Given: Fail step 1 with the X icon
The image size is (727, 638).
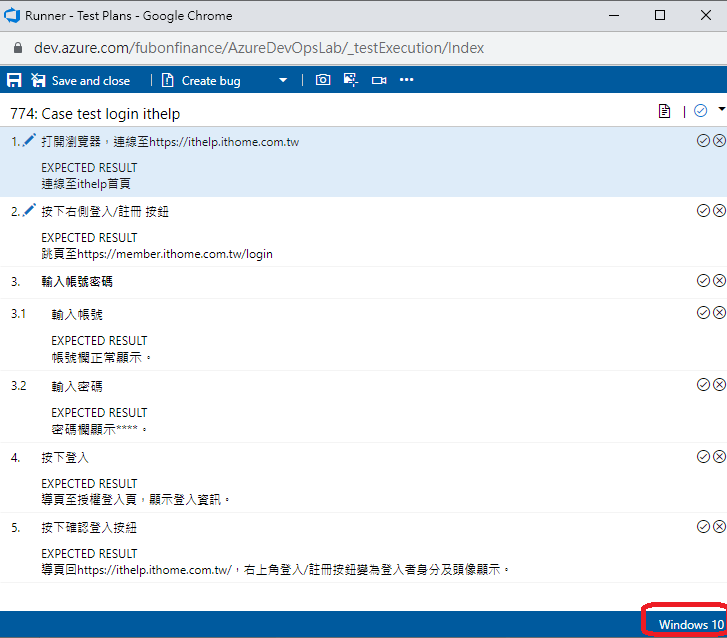Looking at the screenshot, I should pyautogui.click(x=719, y=140).
